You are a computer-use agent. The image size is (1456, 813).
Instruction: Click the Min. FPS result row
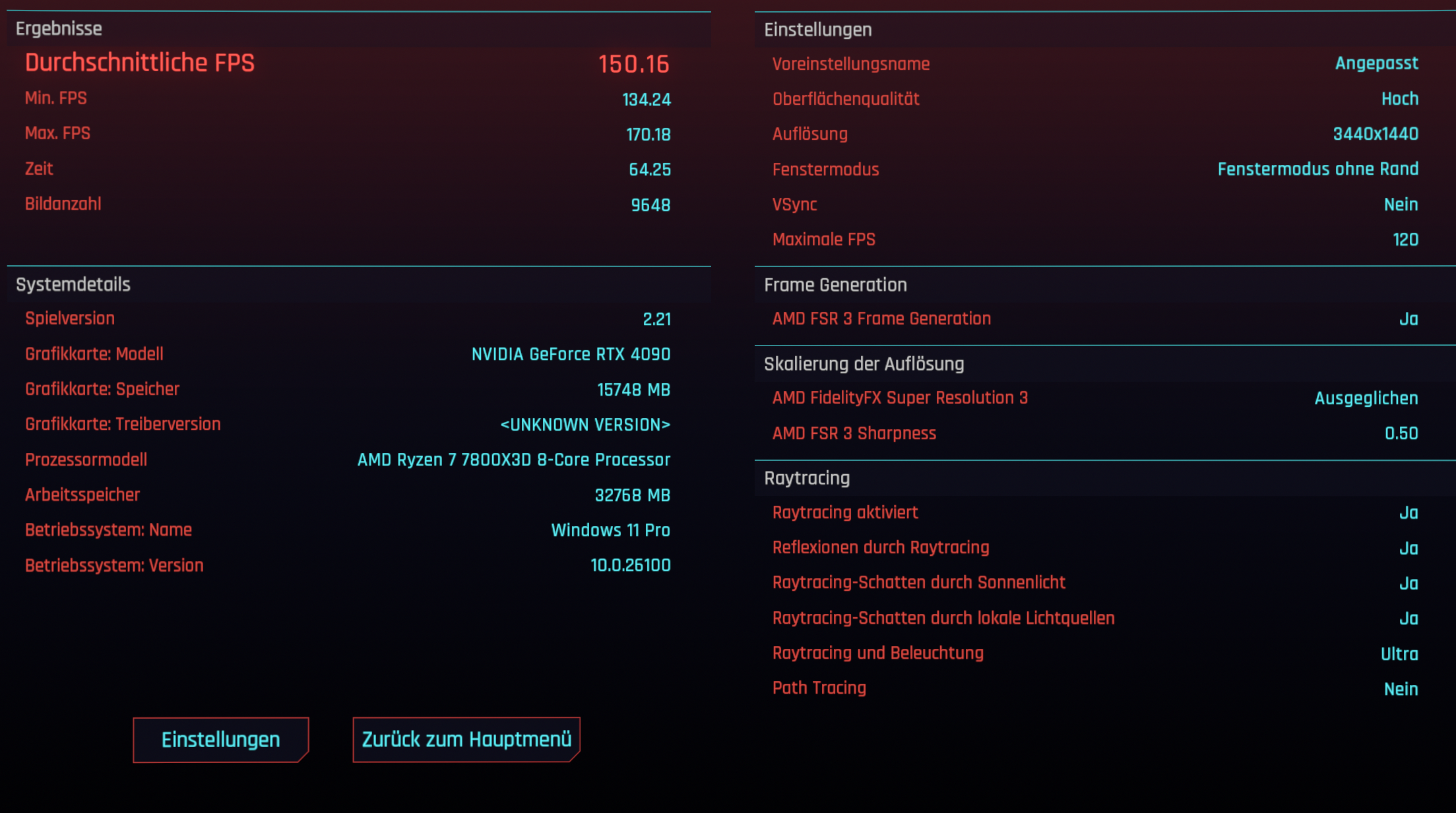tap(348, 99)
